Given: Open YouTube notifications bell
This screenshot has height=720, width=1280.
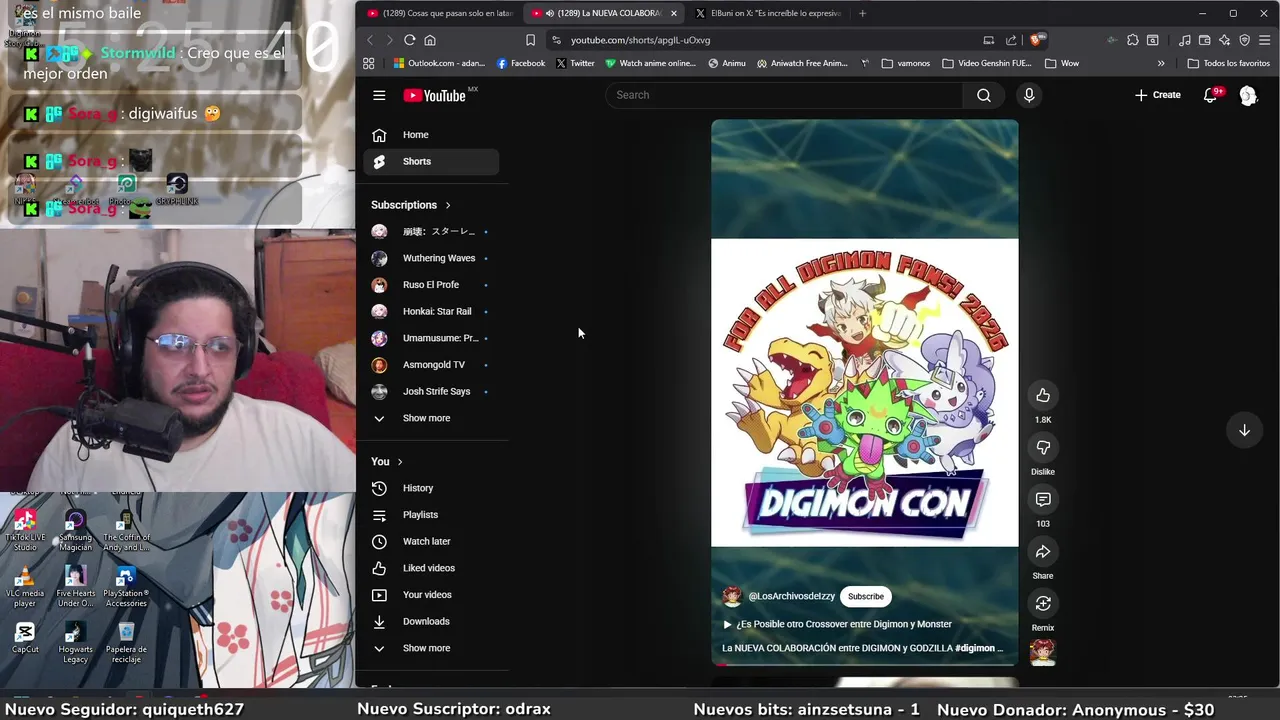Looking at the screenshot, I should [1210, 95].
